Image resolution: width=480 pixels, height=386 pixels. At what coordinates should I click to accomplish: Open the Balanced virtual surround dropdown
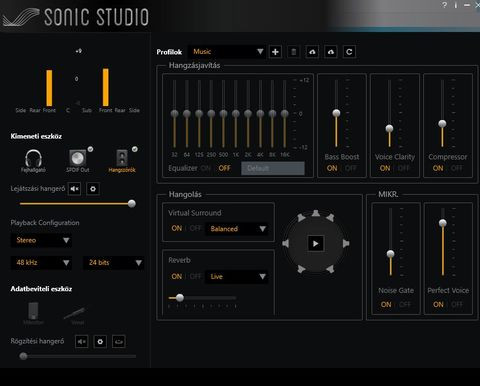[237, 229]
